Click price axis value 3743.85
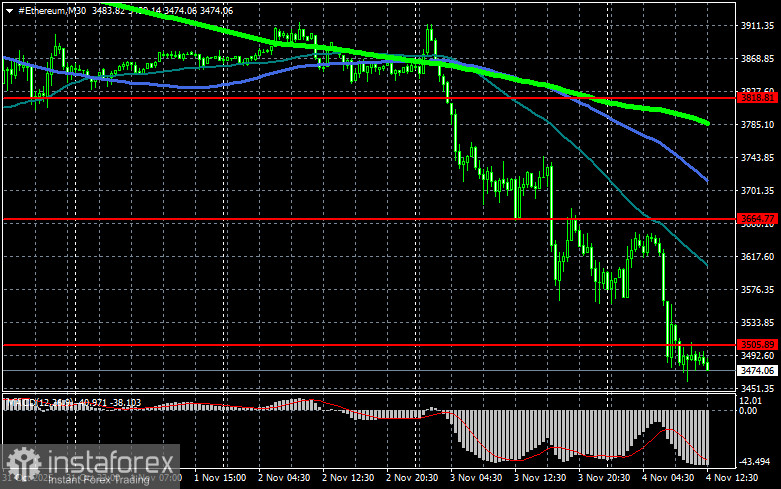The width and height of the screenshot is (781, 489). pos(758,157)
